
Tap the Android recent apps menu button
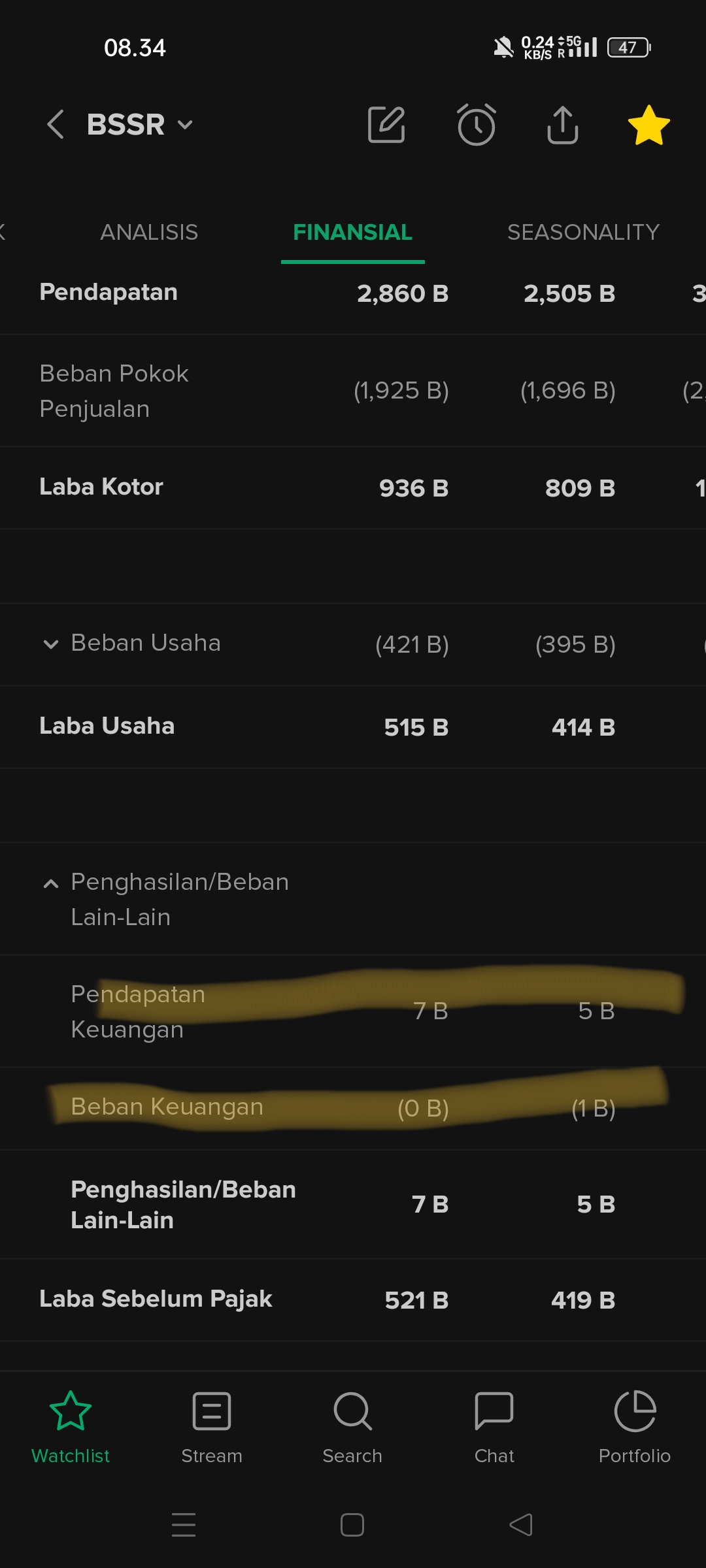(x=184, y=1525)
